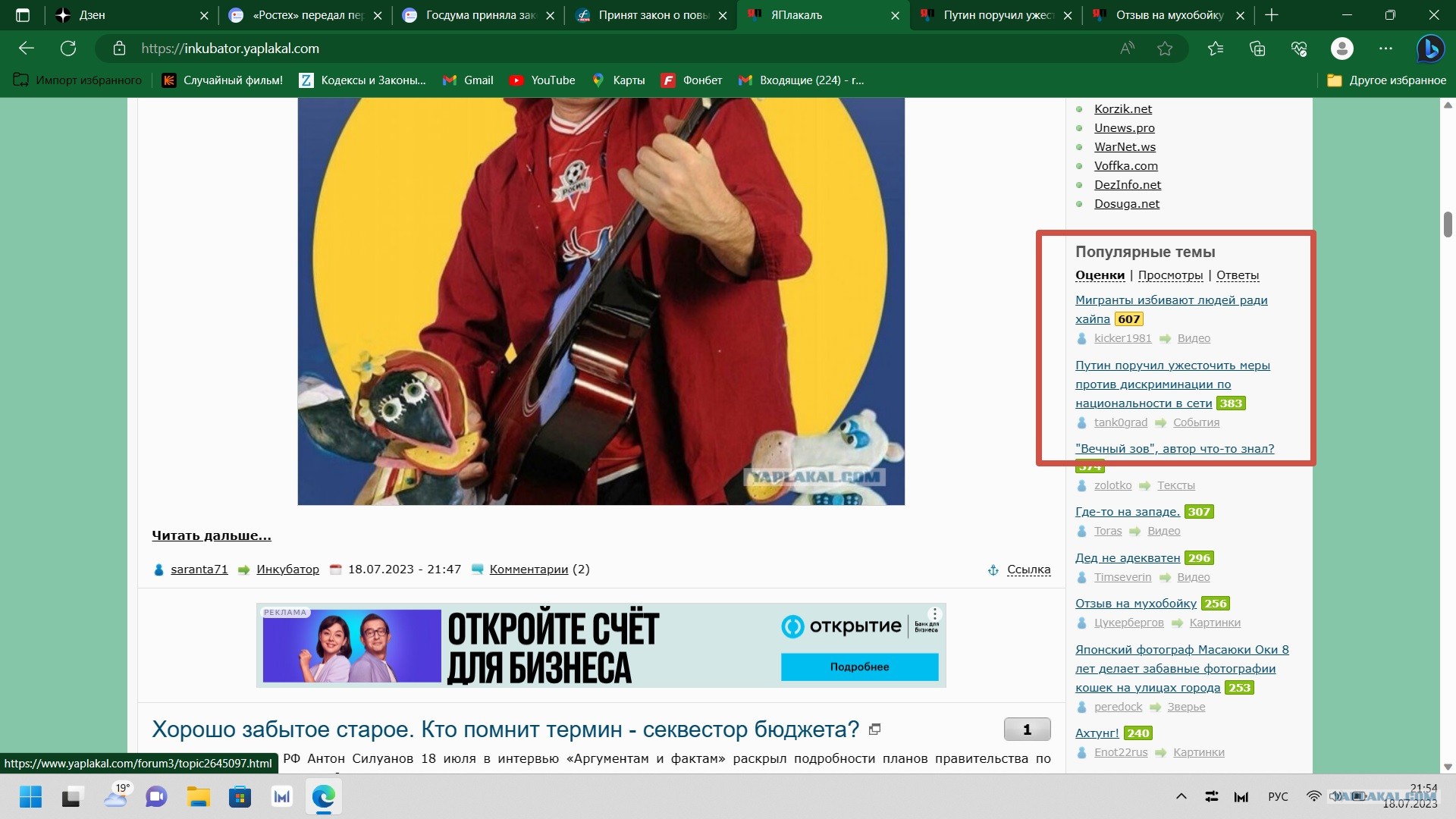Open Инкубатор category link

click(x=288, y=570)
